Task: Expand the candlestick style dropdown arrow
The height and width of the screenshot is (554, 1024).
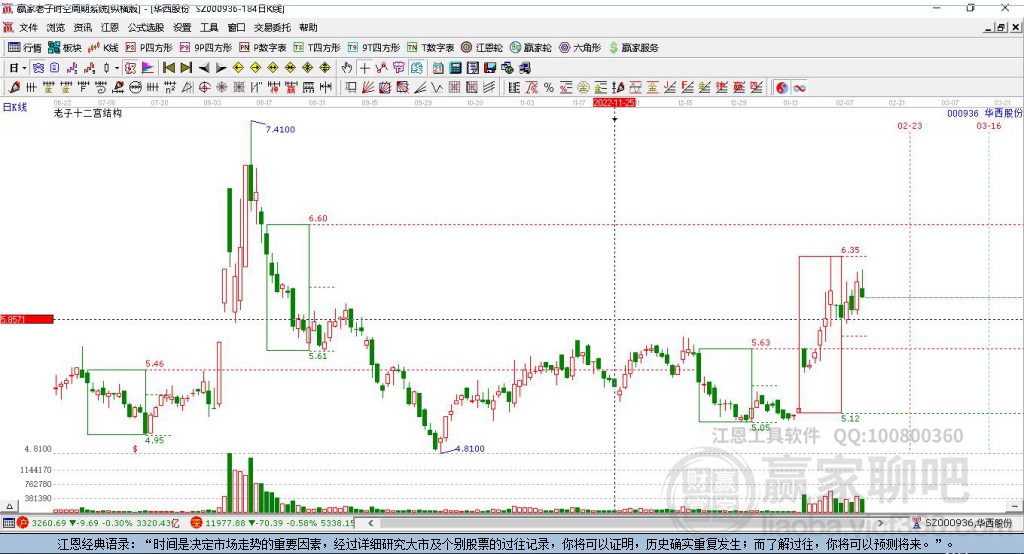Action: (117, 68)
